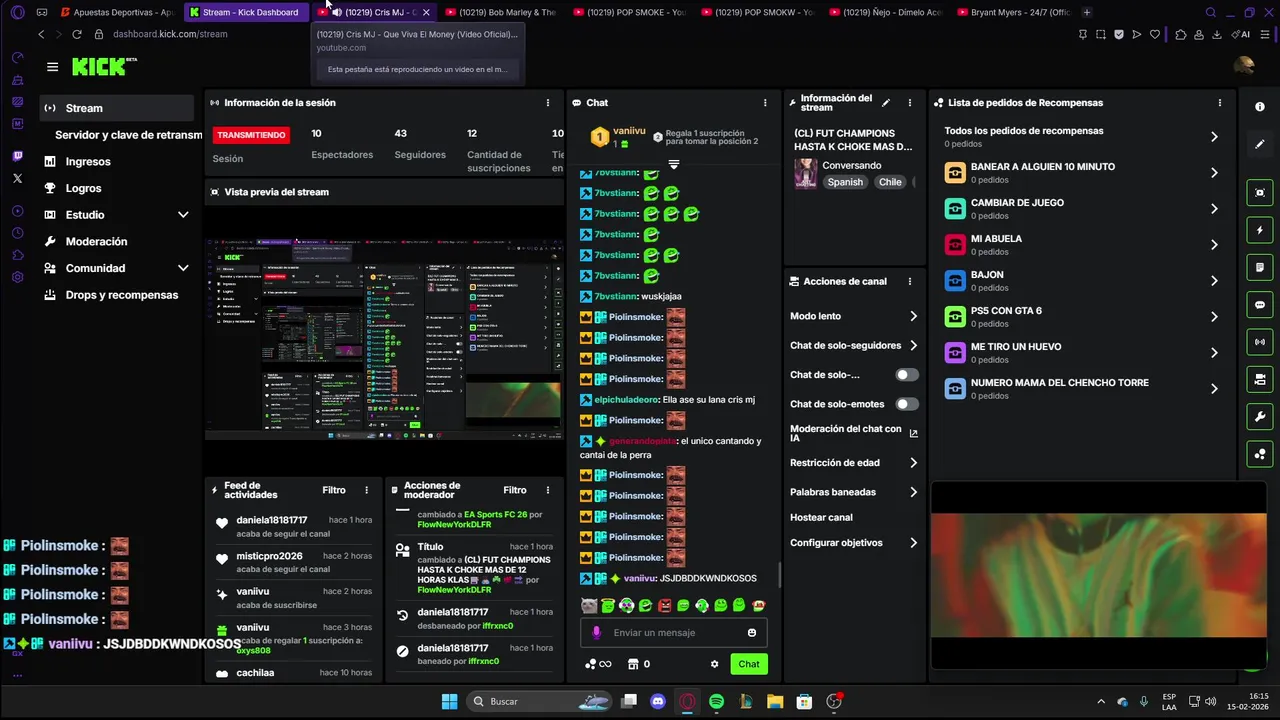The height and width of the screenshot is (720, 1280).
Task: Open Moderación chat con IA external link
Action: coord(914,433)
